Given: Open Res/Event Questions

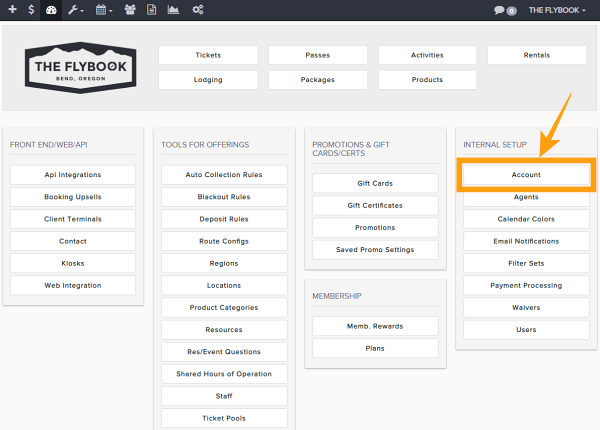Looking at the screenshot, I should pyautogui.click(x=224, y=352).
